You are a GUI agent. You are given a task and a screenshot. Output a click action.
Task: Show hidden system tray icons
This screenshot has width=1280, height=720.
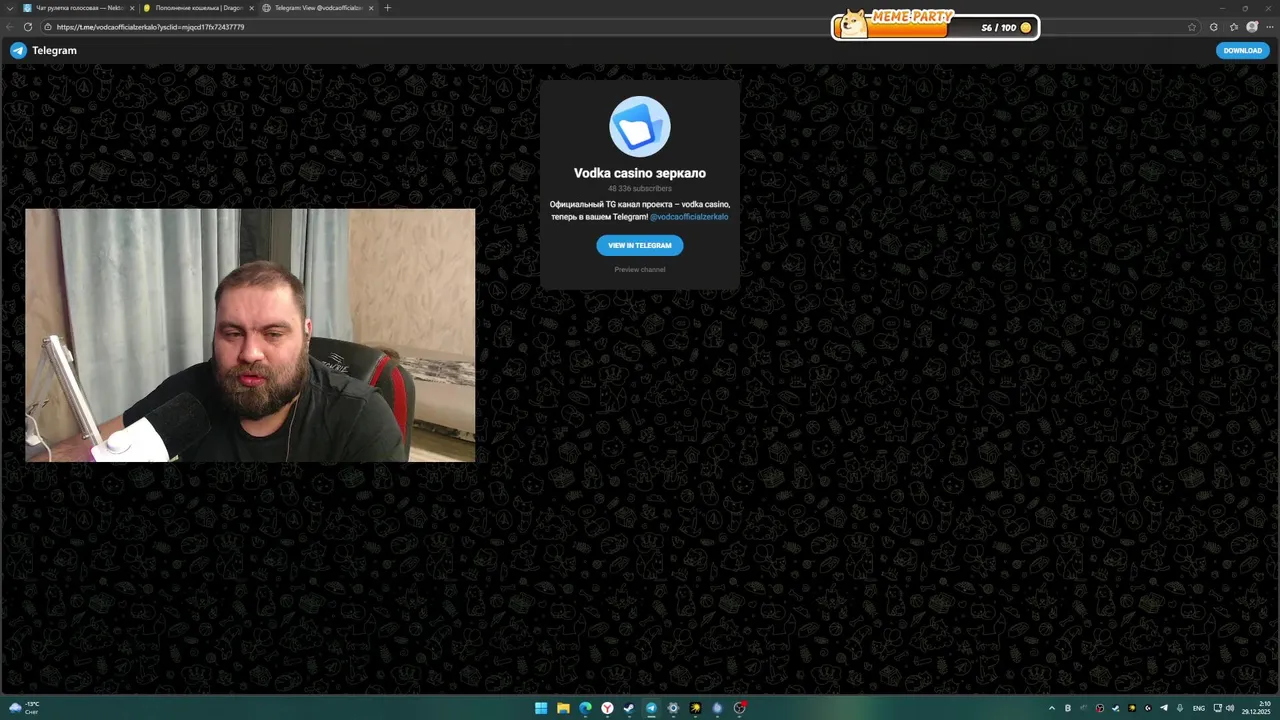(1052, 708)
